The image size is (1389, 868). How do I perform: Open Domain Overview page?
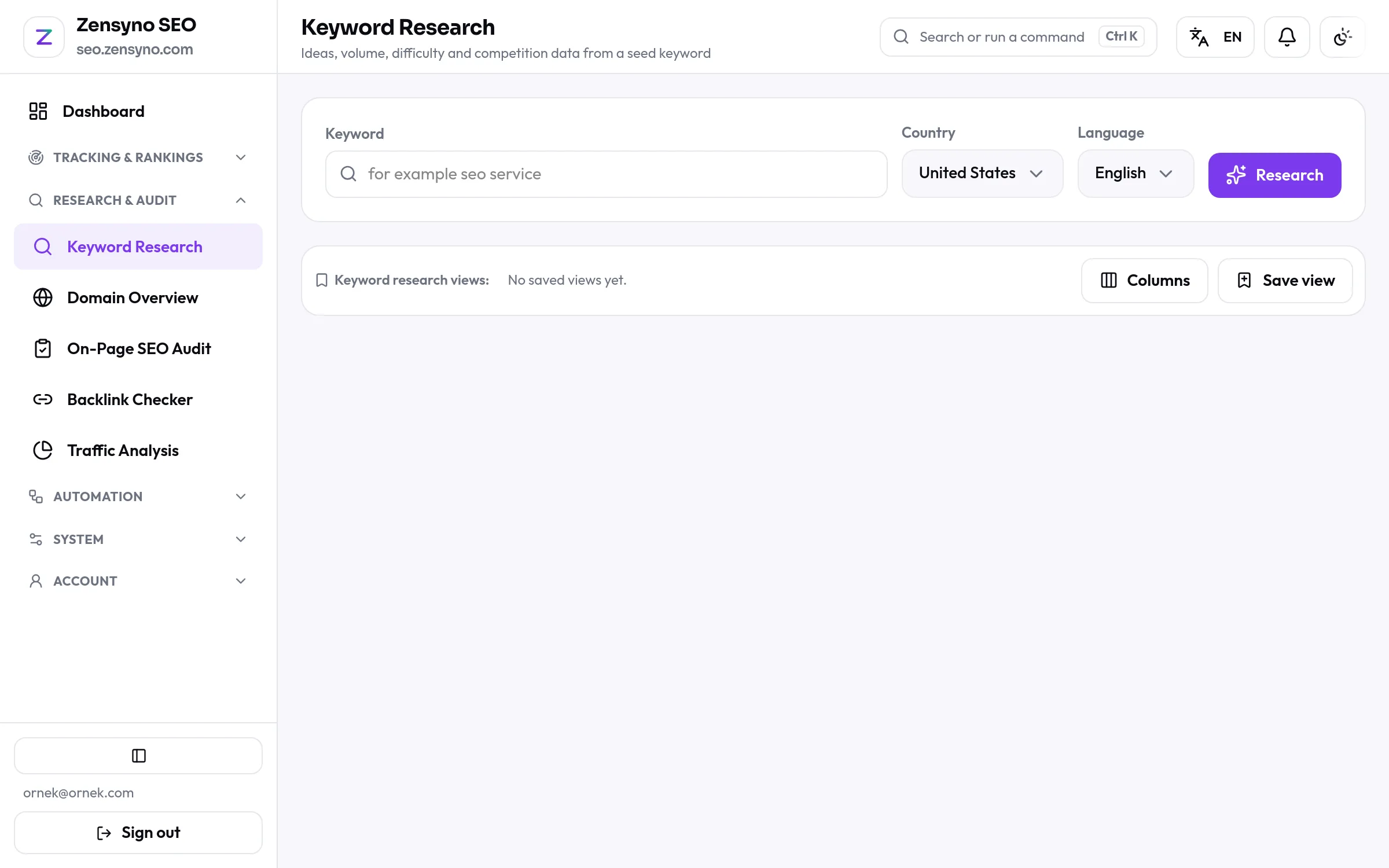138,297
